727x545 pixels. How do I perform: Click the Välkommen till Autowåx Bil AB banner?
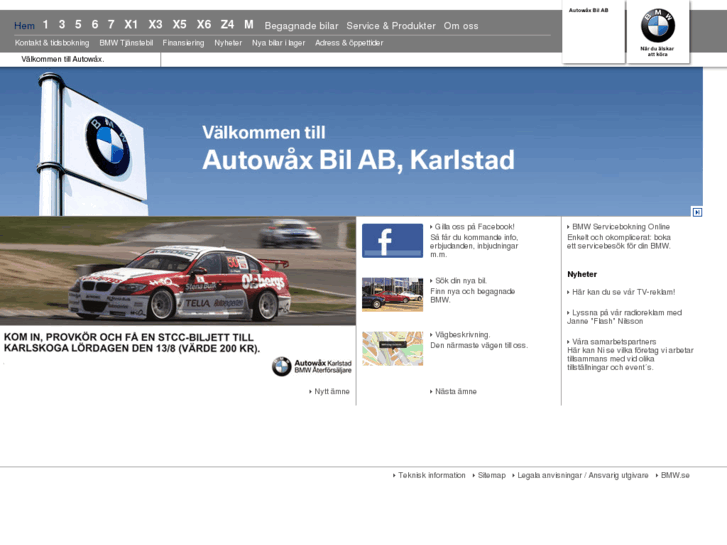pyautogui.click(x=351, y=141)
